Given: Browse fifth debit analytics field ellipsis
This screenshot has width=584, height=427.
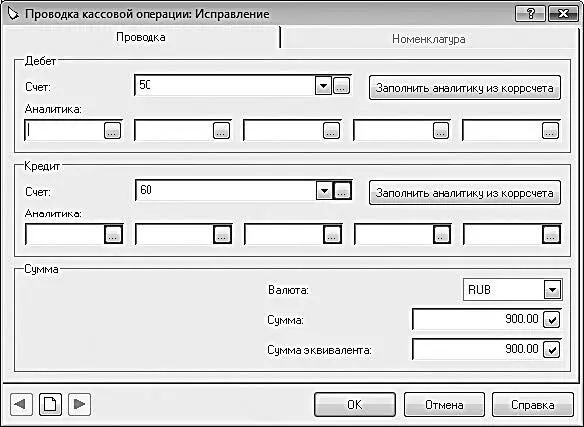Looking at the screenshot, I should (x=550, y=131).
